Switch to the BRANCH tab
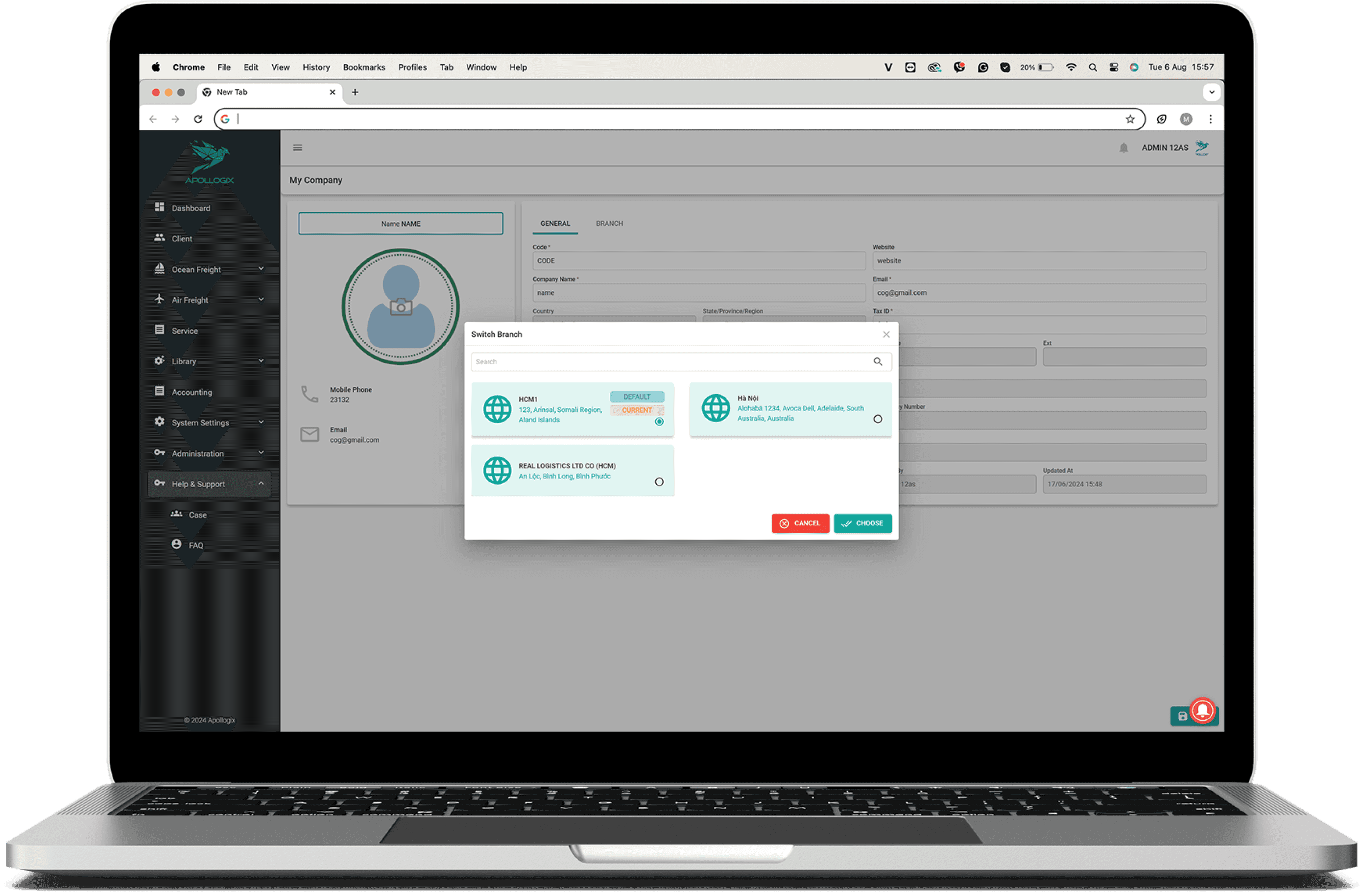The image size is (1362, 896). pyautogui.click(x=609, y=224)
